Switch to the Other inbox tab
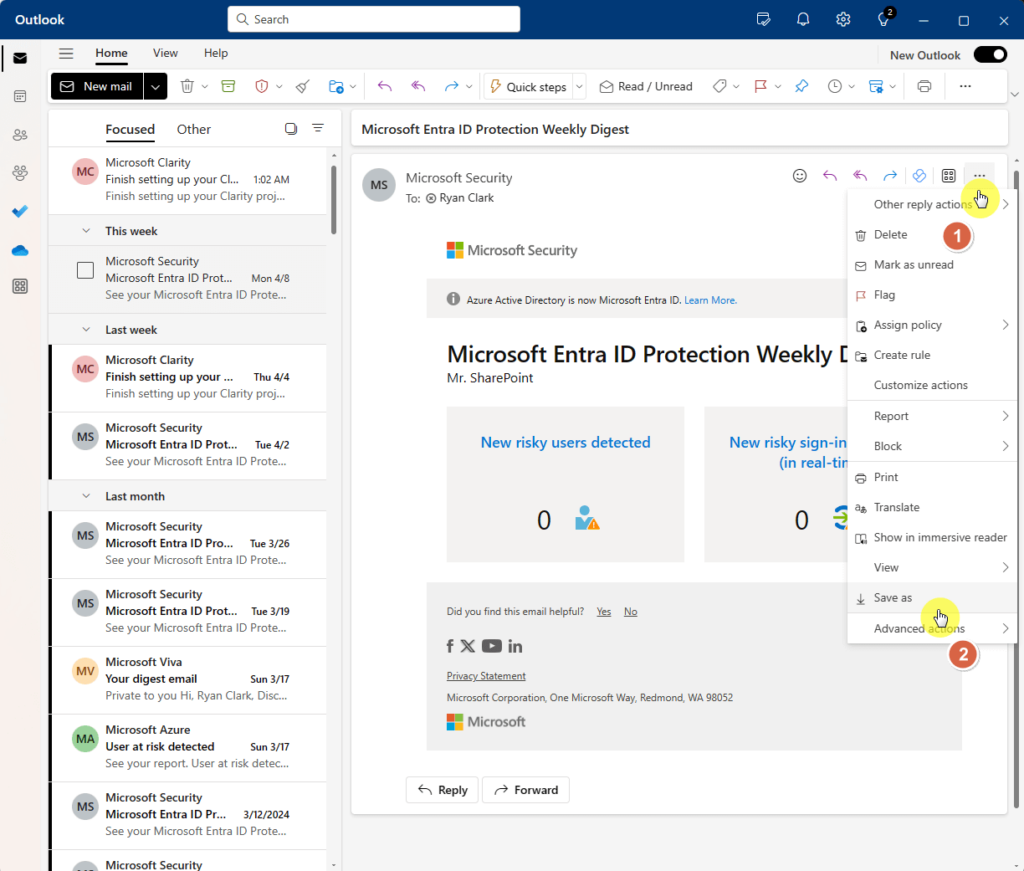This screenshot has width=1024, height=871. [x=193, y=129]
